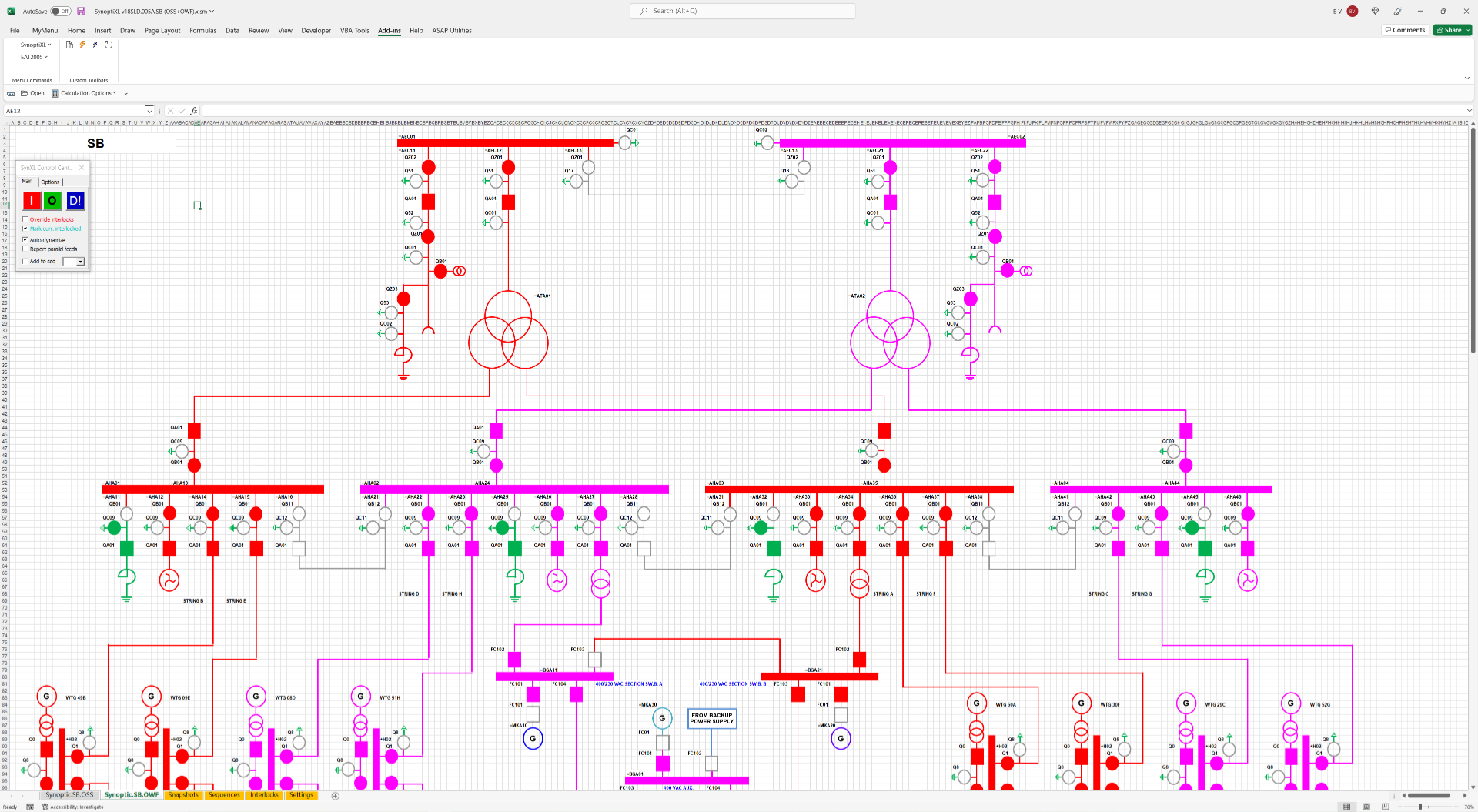Click the blue D! button in control center
The height and width of the screenshot is (812, 1478).
click(x=75, y=201)
